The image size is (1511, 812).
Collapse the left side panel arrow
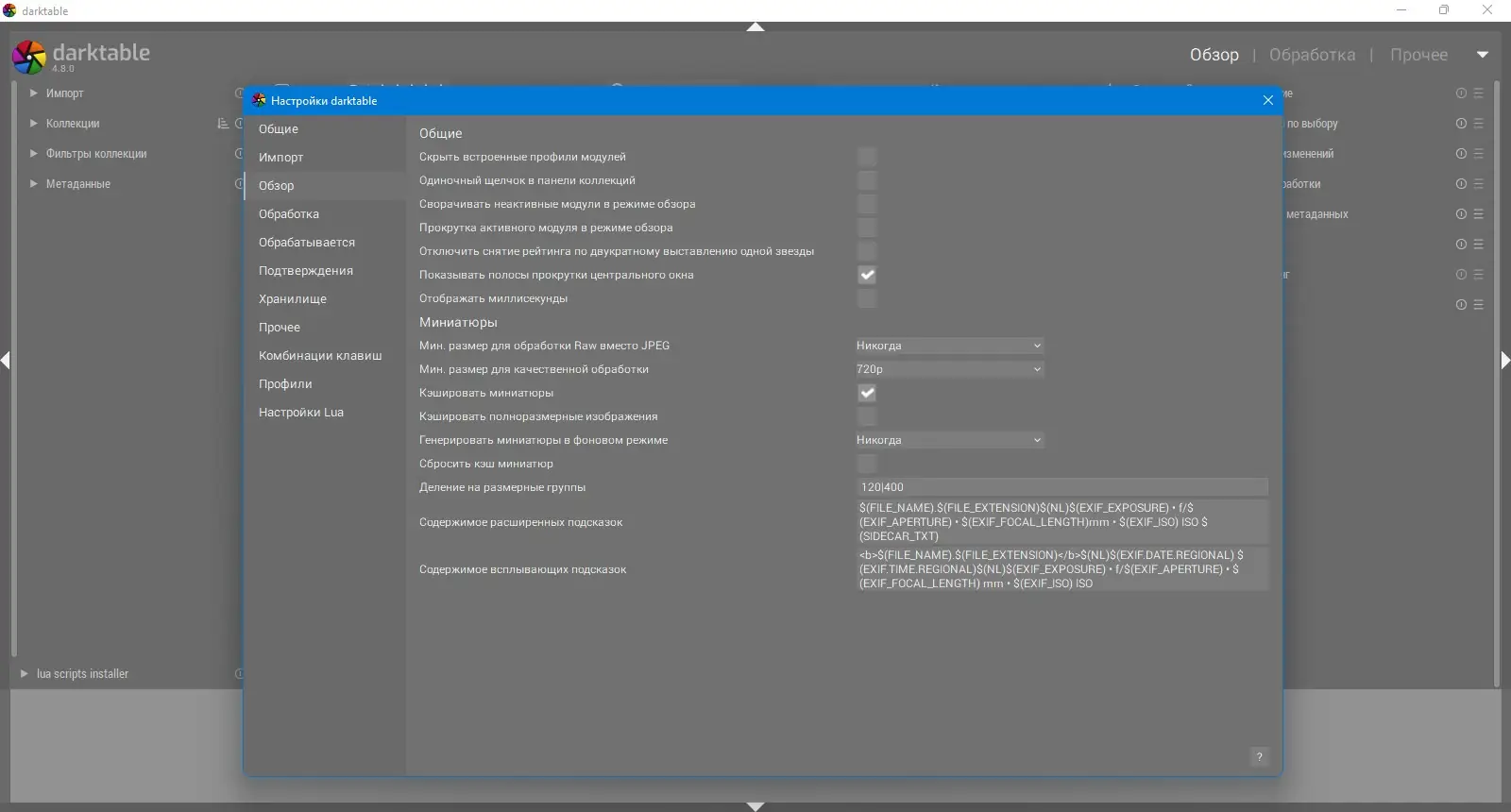(x=6, y=360)
